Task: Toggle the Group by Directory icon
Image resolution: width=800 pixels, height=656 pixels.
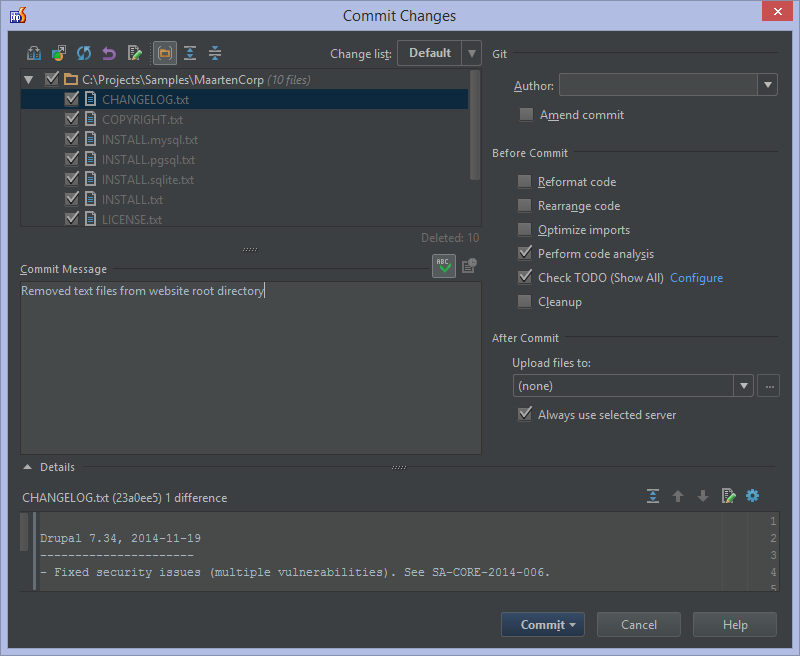Action: point(165,53)
